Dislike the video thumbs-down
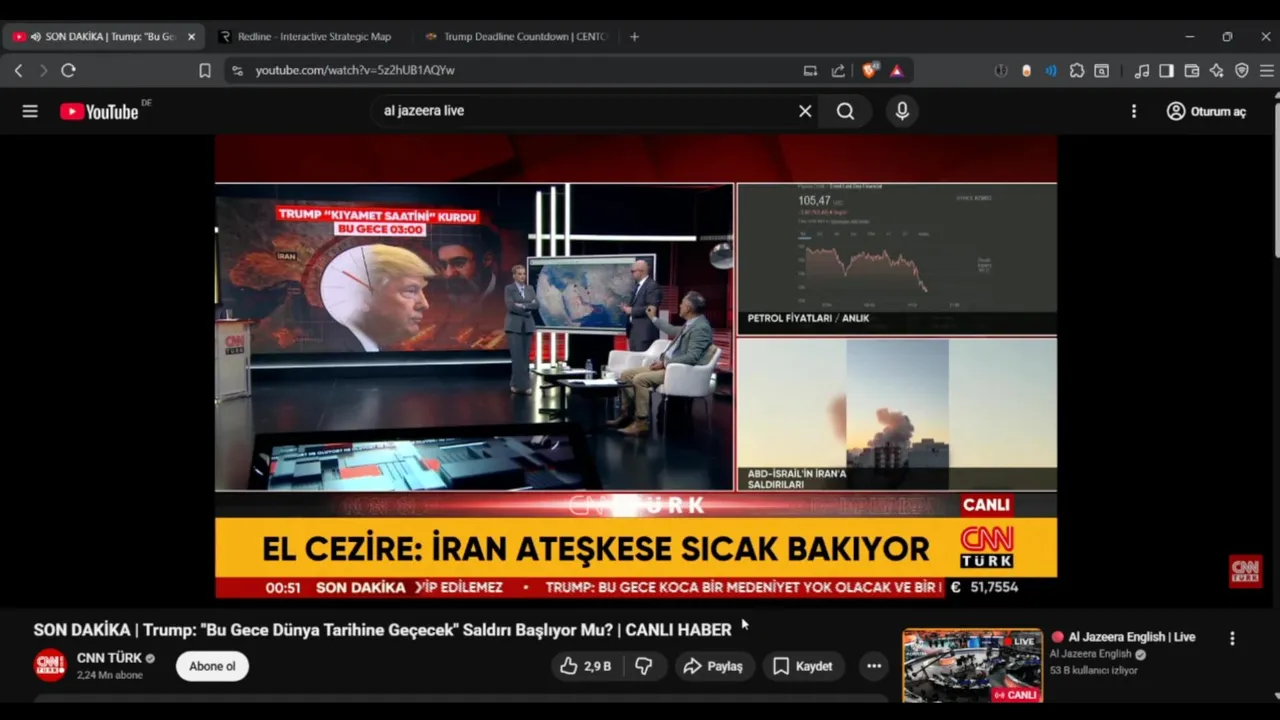Screen dimensions: 1280x720 pos(644,666)
